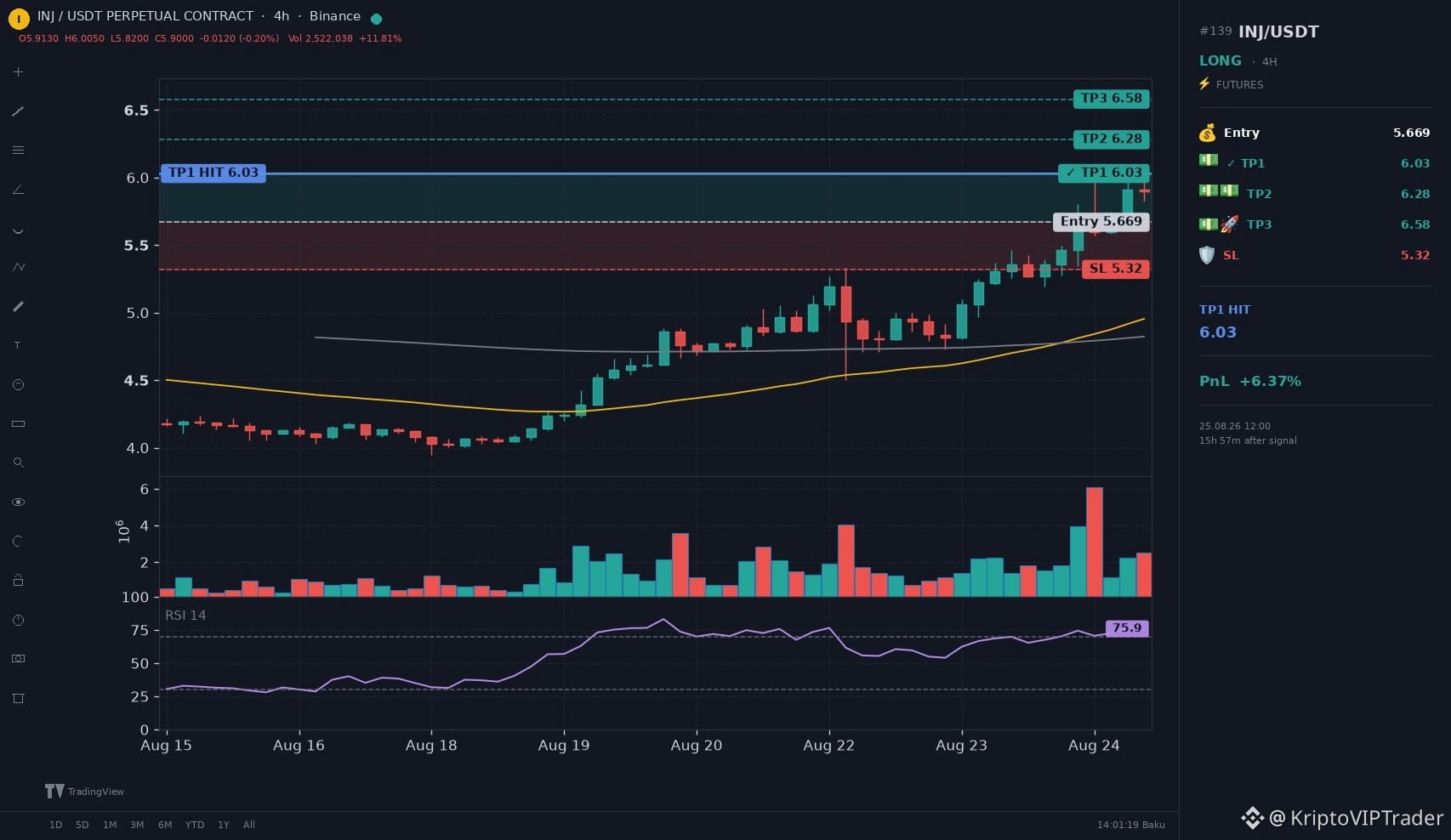Switch to the YTD time range
Screen dimensions: 1451x840
195,825
